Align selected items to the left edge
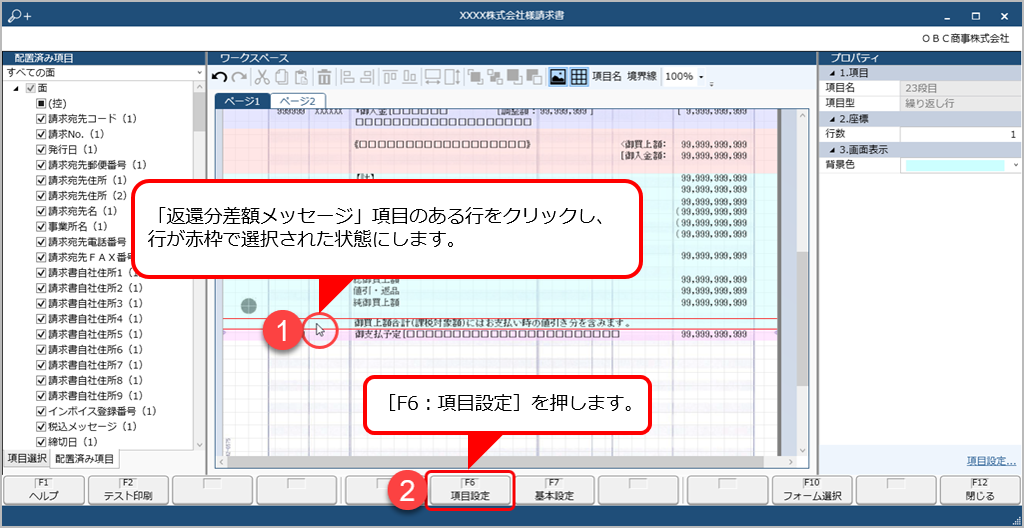This screenshot has height=528, width=1024. click(x=349, y=77)
